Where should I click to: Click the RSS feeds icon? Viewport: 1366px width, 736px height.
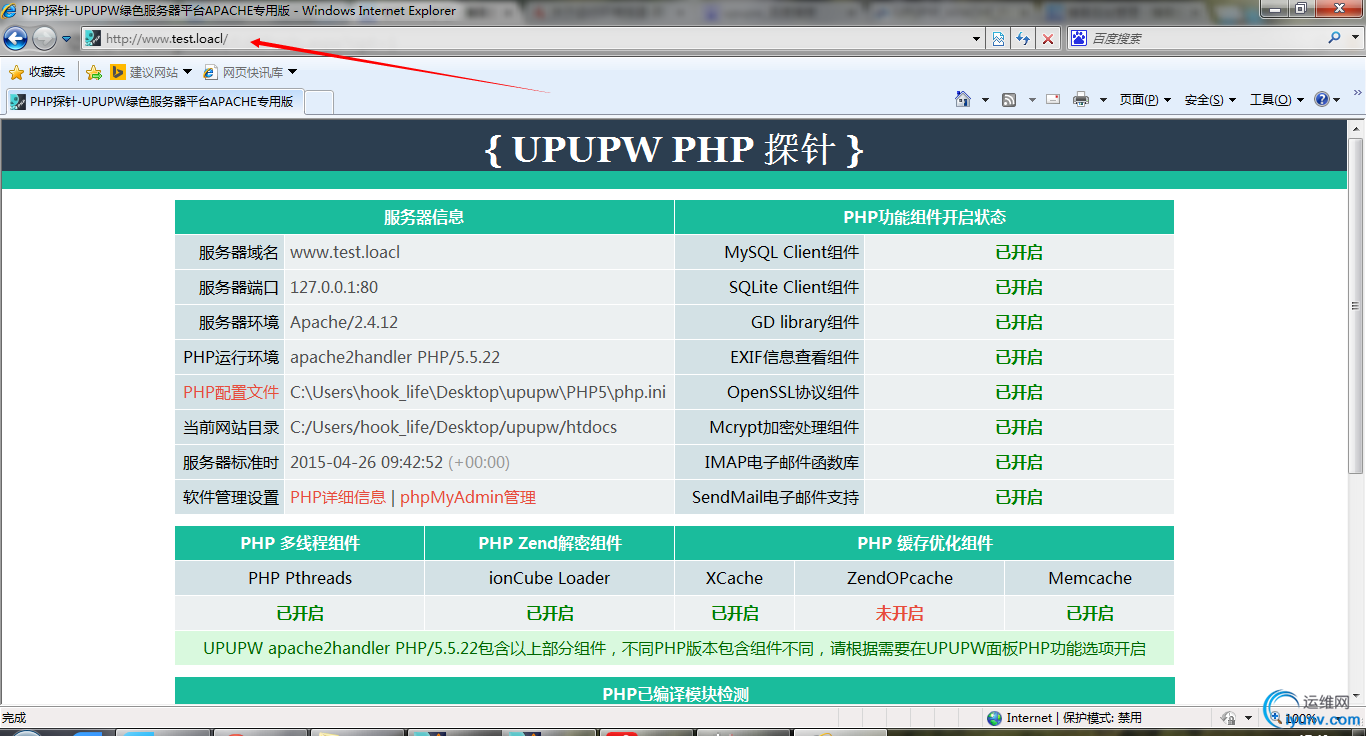point(1010,99)
